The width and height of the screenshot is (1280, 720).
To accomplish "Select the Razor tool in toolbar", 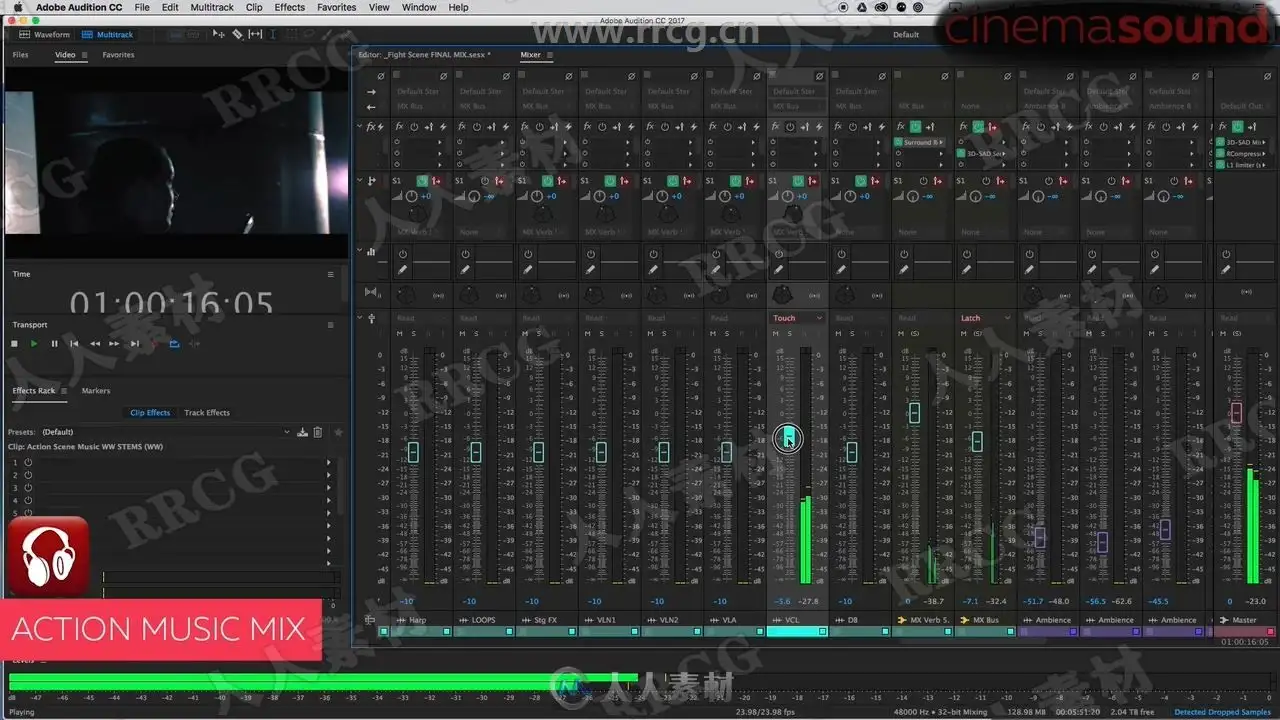I will pos(237,34).
